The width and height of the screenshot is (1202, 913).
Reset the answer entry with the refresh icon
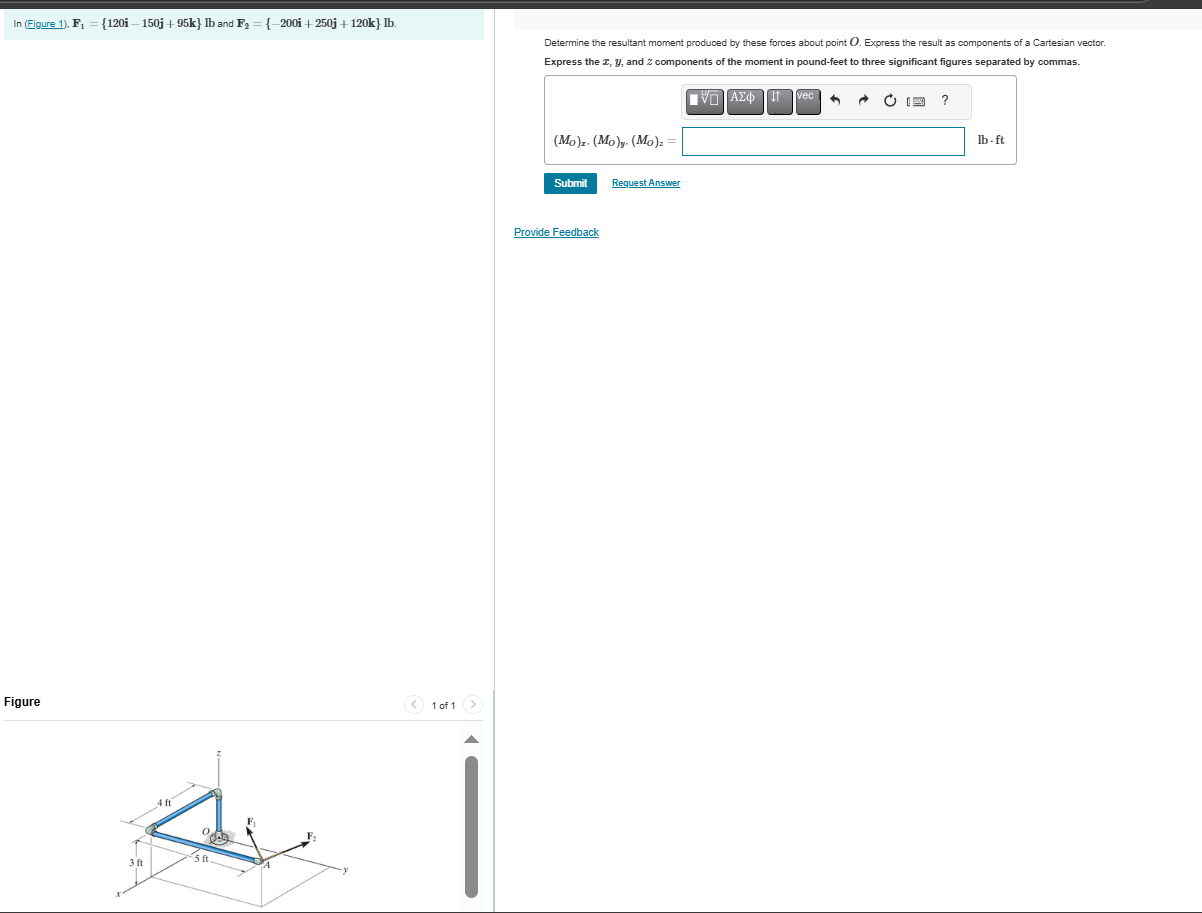pyautogui.click(x=890, y=100)
